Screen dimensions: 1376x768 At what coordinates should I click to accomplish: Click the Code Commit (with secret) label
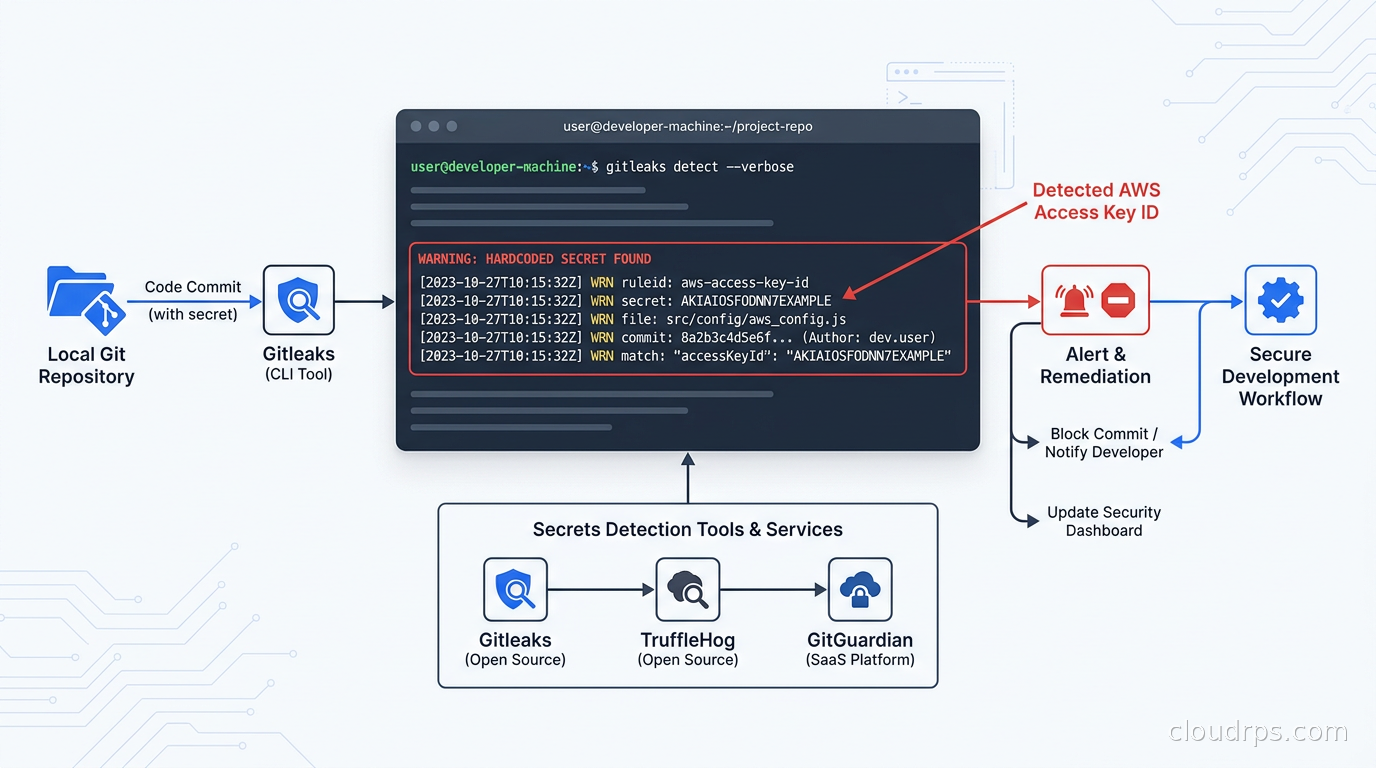coord(193,300)
